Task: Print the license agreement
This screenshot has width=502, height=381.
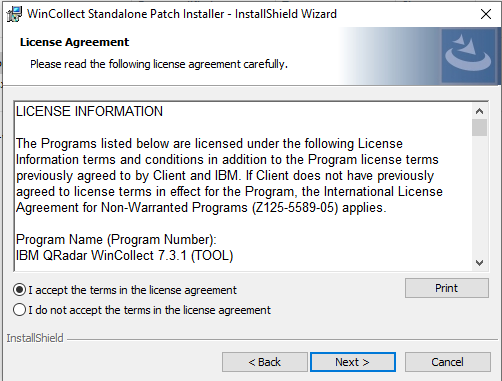Action: 447,288
